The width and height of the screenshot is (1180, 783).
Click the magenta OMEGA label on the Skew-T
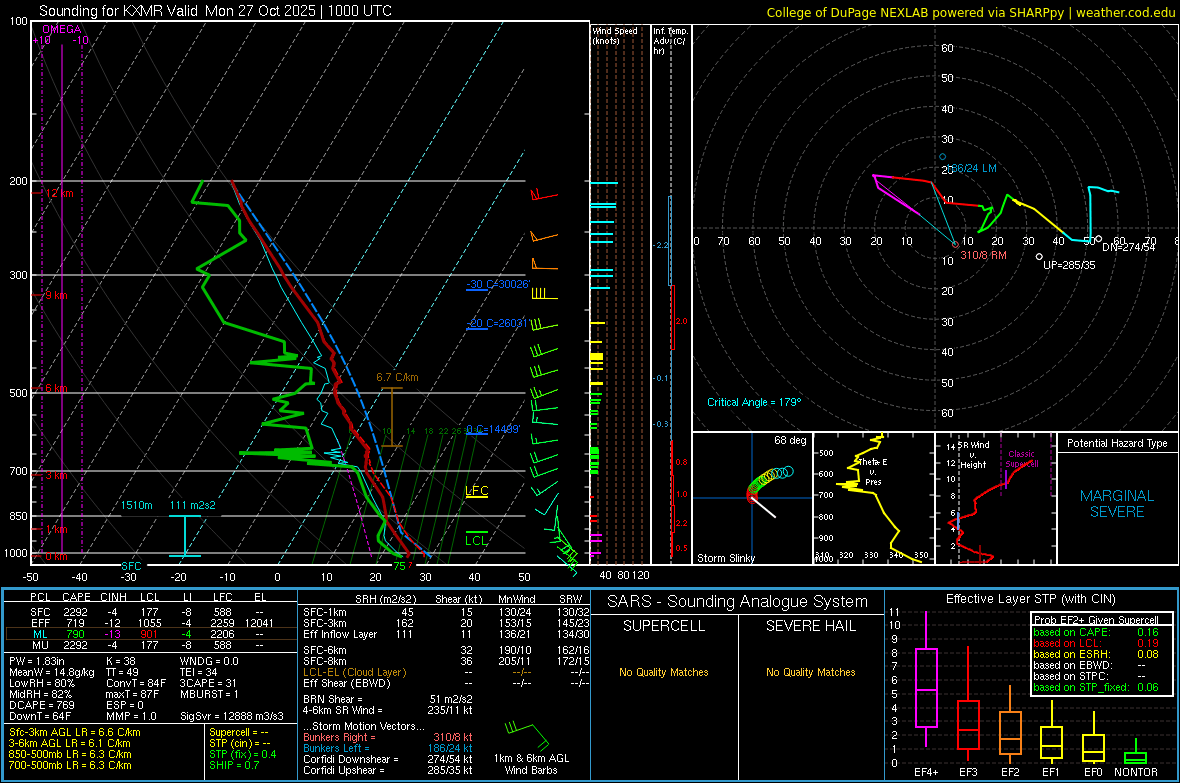(62, 29)
